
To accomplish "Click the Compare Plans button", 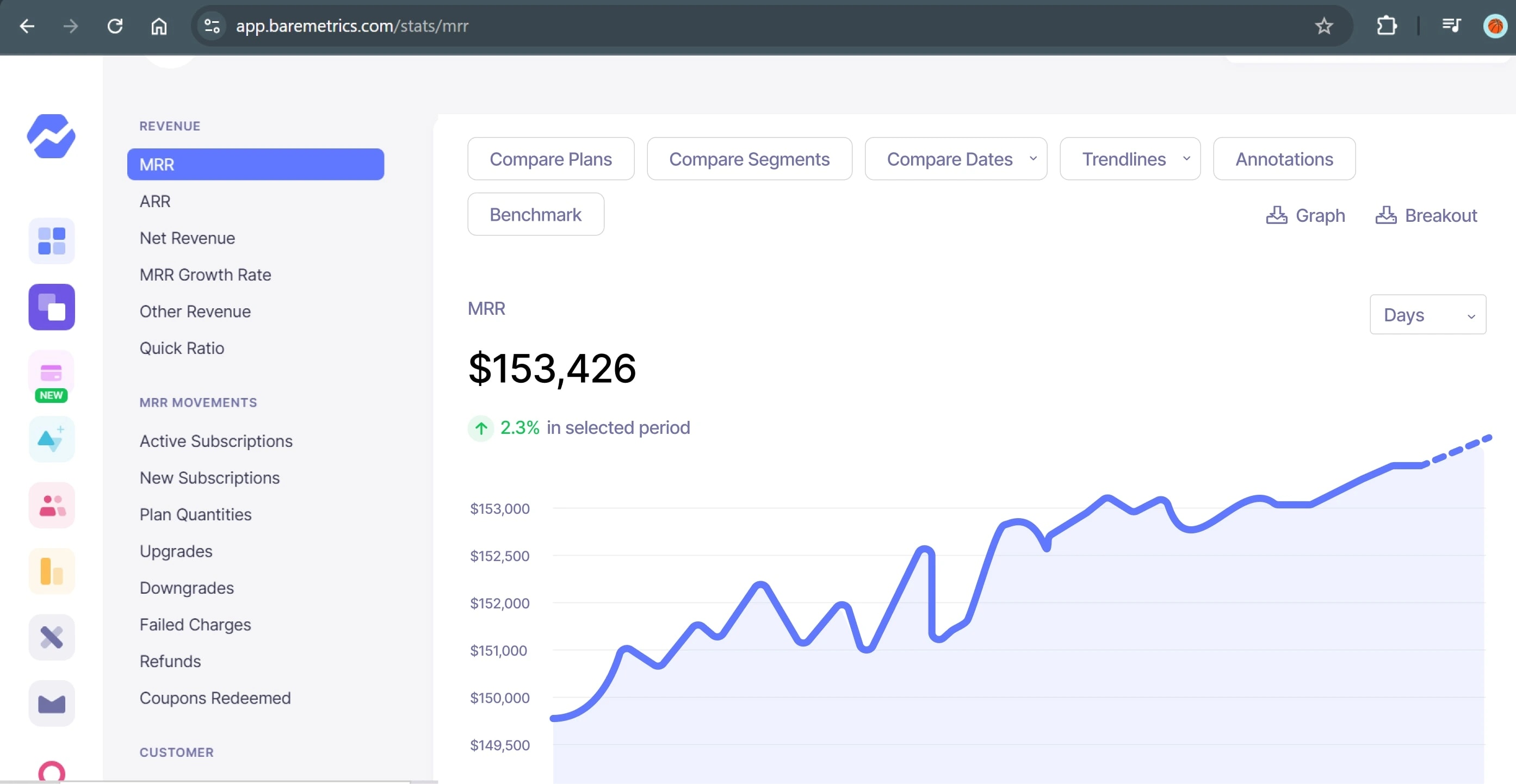I will pos(551,159).
